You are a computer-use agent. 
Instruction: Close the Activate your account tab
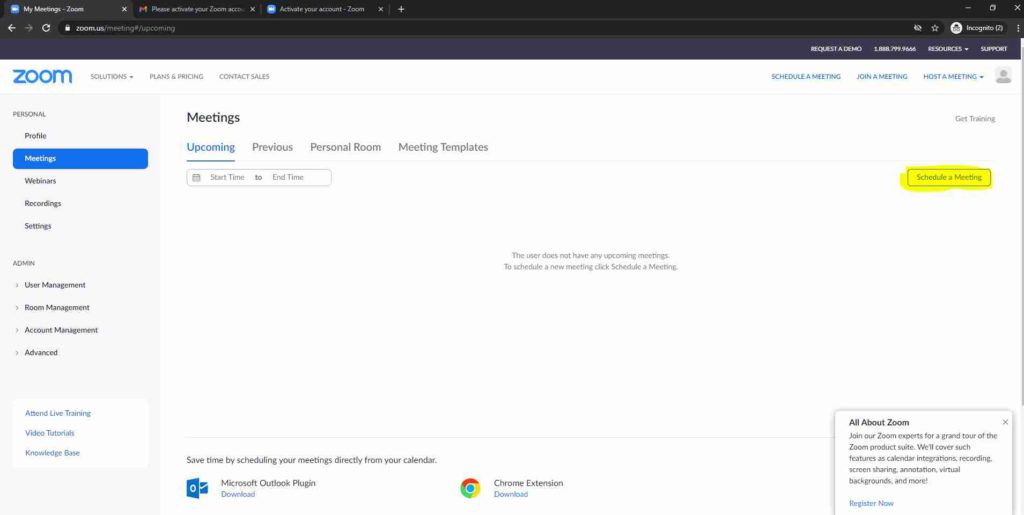(x=381, y=9)
